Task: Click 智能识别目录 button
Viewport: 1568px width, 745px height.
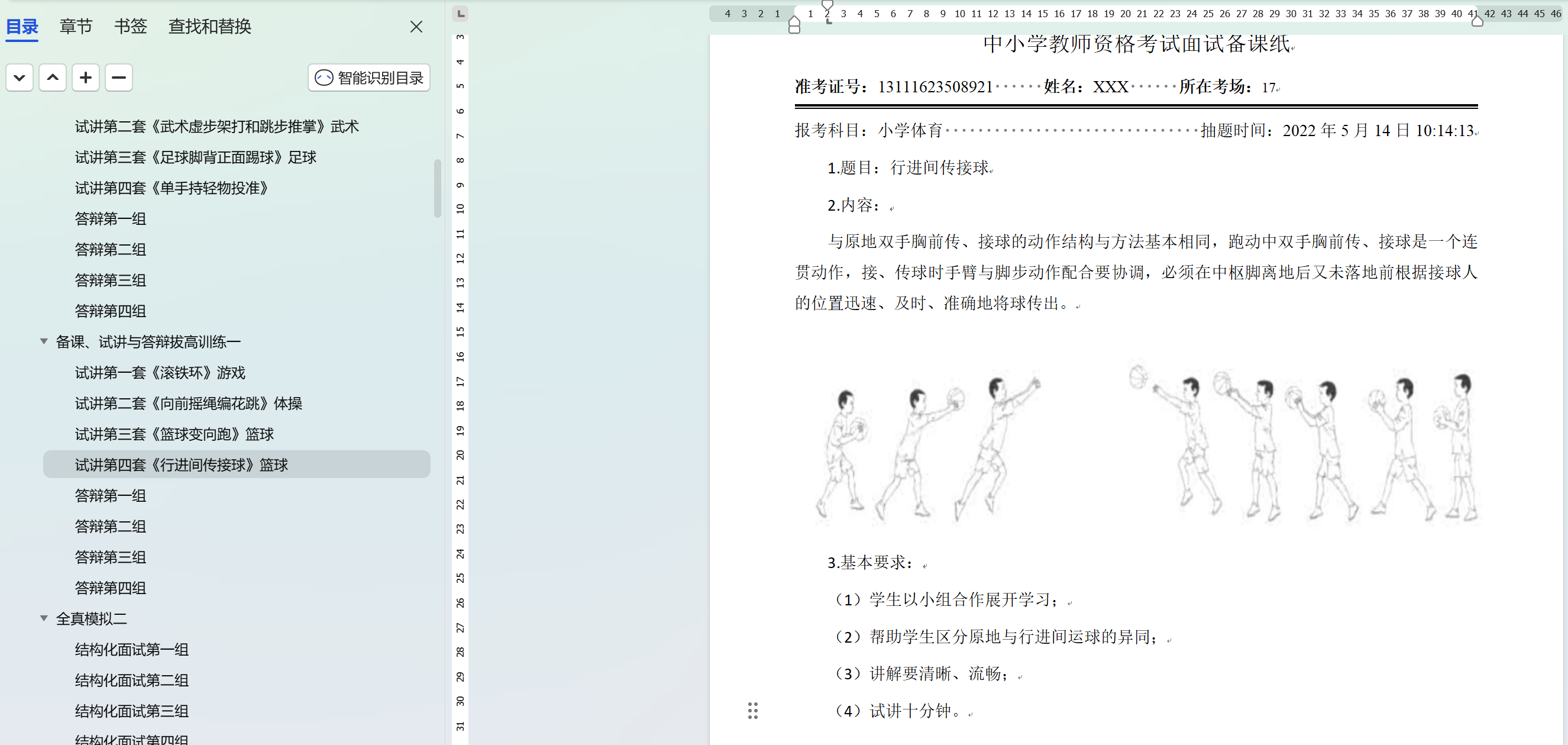Action: point(369,78)
